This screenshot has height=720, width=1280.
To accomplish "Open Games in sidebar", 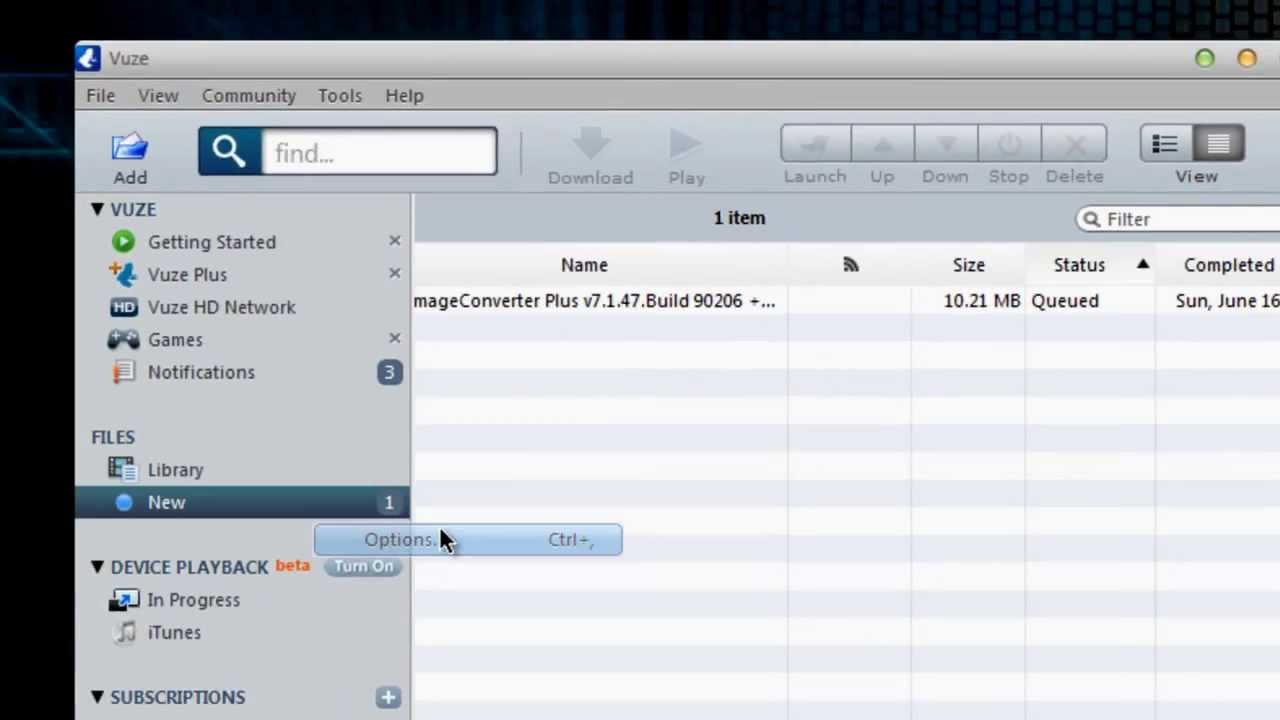I will pos(175,339).
